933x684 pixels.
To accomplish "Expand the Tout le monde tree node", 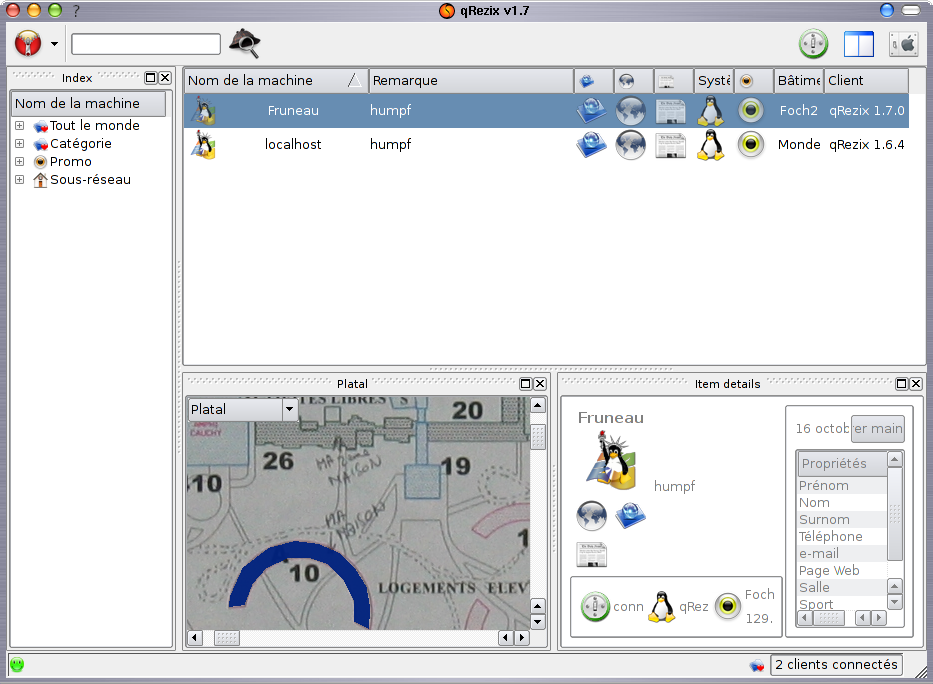I will [x=20, y=125].
